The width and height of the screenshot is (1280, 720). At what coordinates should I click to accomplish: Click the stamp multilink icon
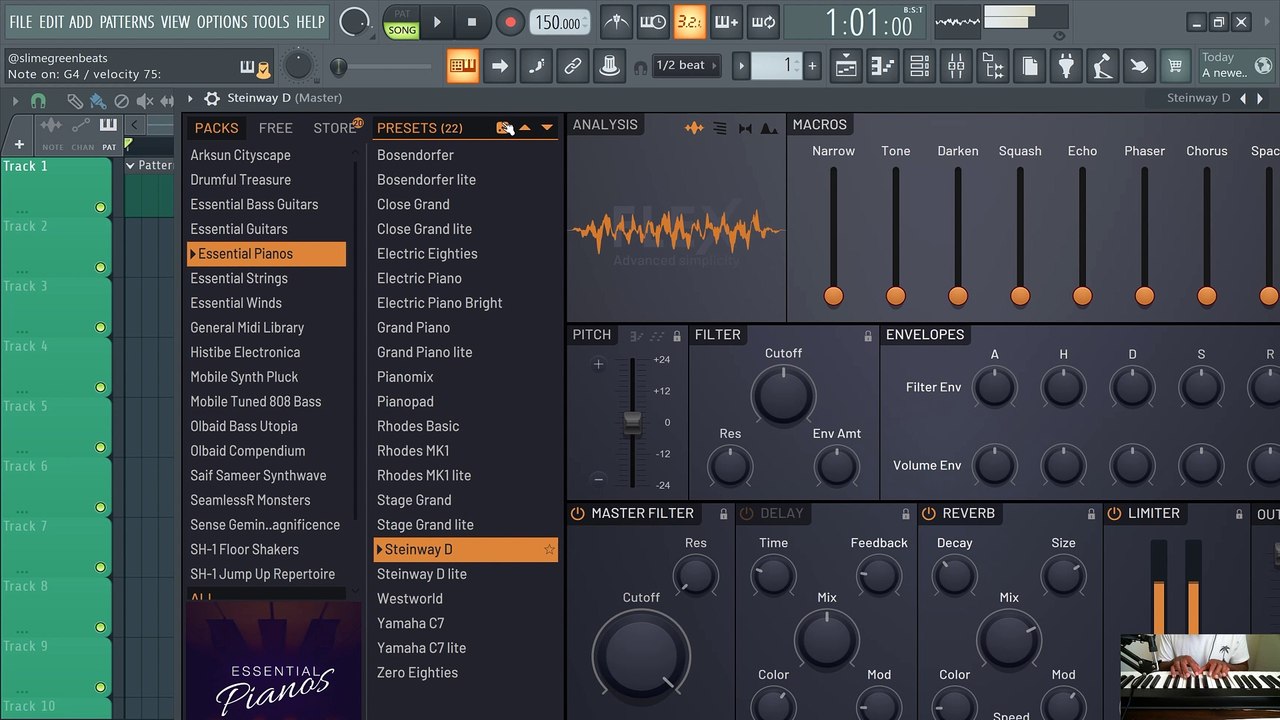pyautogui.click(x=609, y=67)
